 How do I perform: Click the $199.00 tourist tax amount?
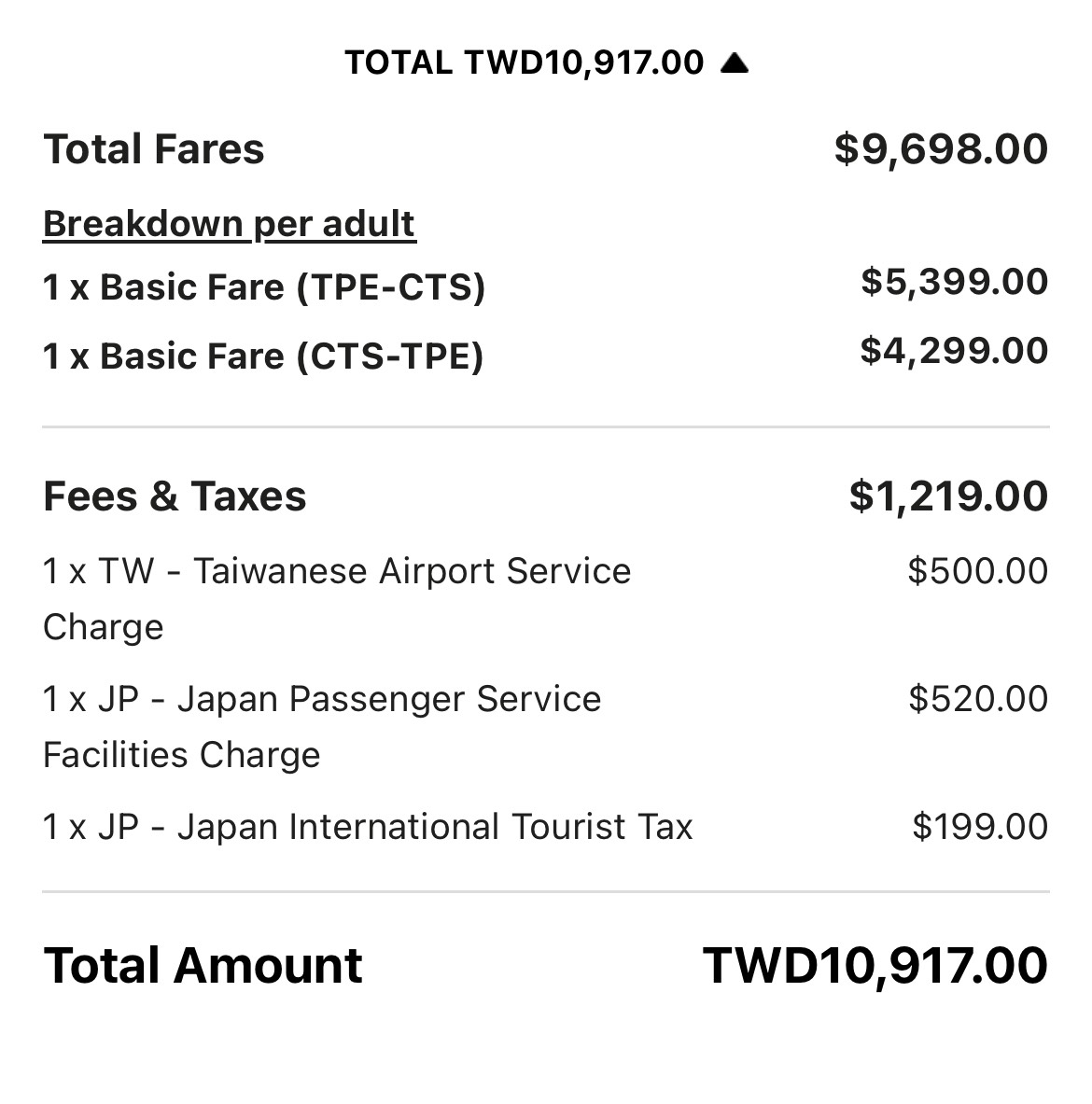tap(980, 827)
